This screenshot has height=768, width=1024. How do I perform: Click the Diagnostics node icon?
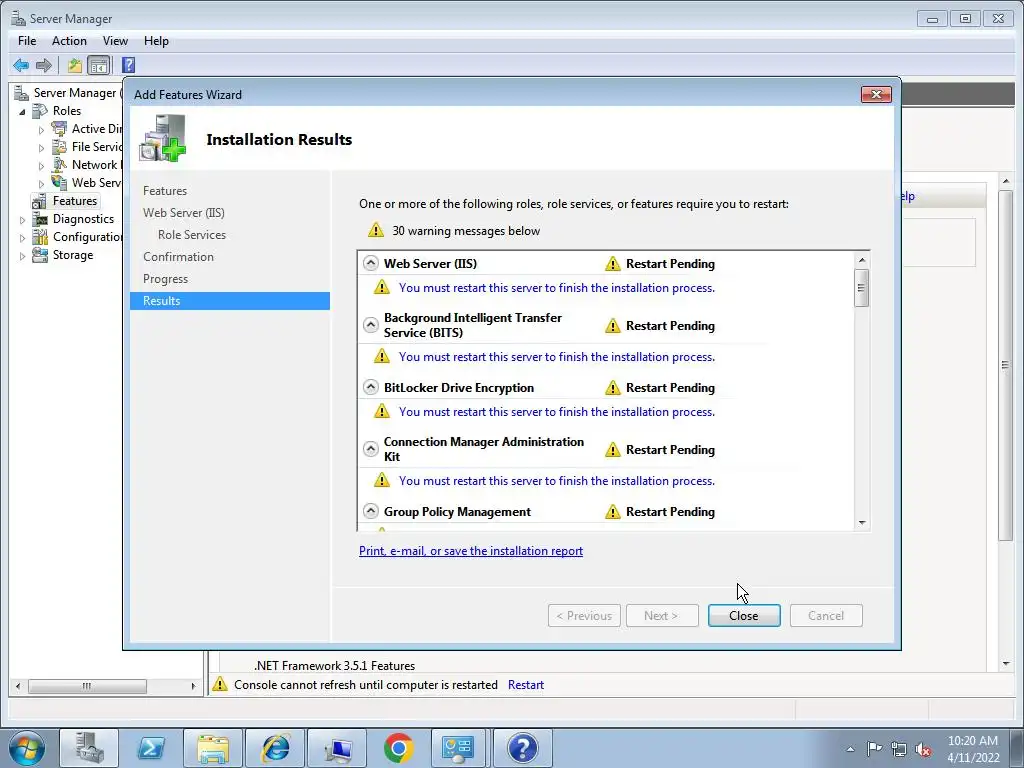point(40,219)
